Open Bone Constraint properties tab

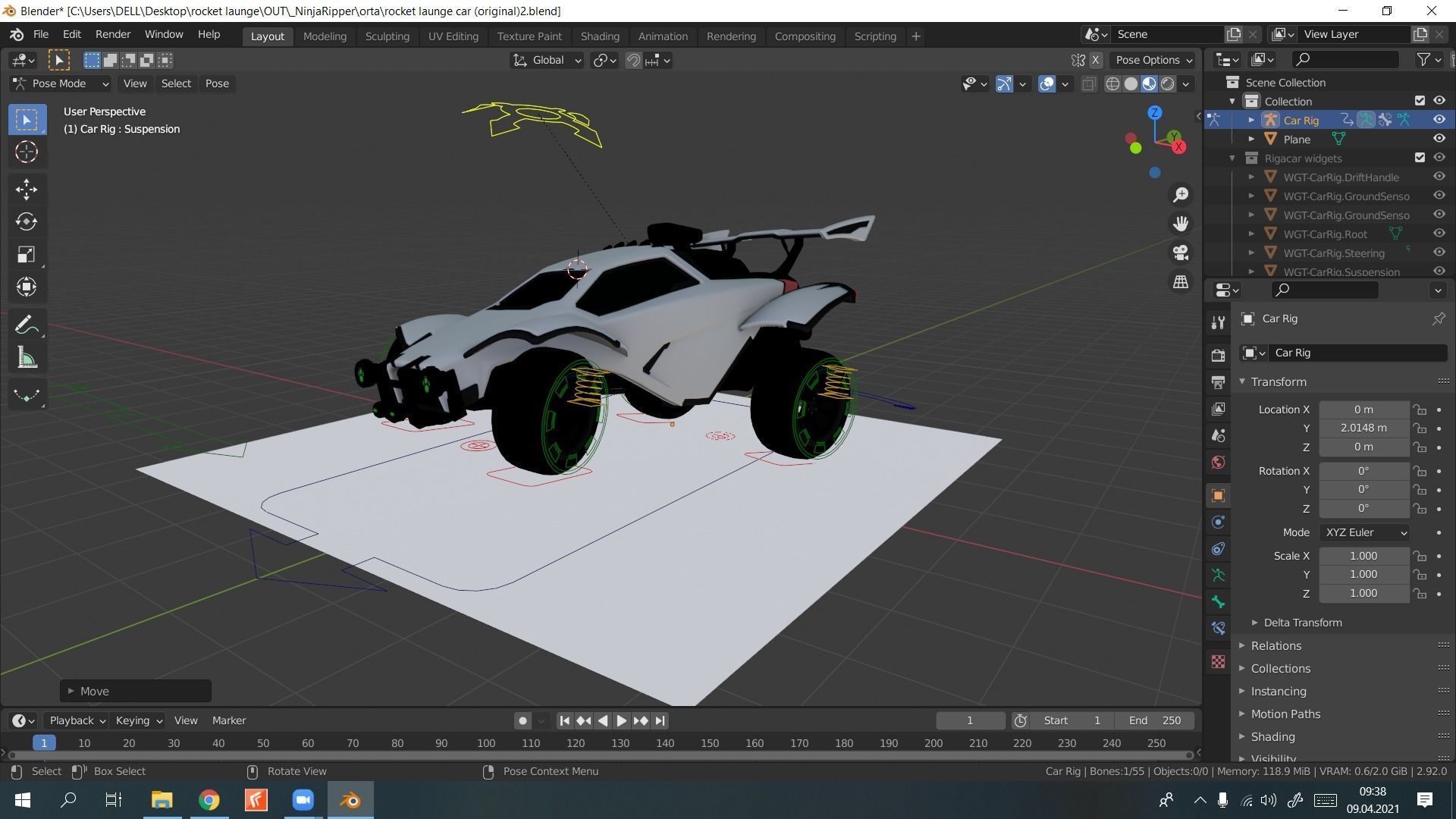(x=1218, y=628)
